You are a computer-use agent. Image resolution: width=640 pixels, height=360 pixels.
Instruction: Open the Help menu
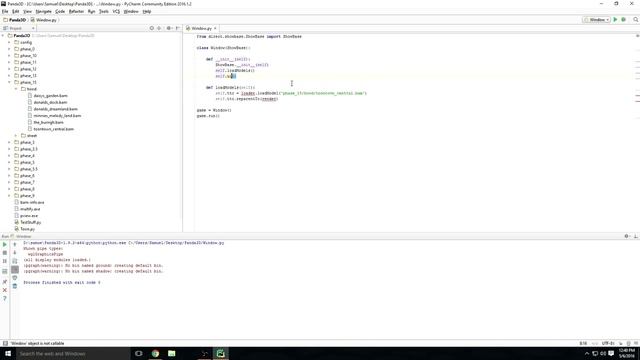pos(147,11)
